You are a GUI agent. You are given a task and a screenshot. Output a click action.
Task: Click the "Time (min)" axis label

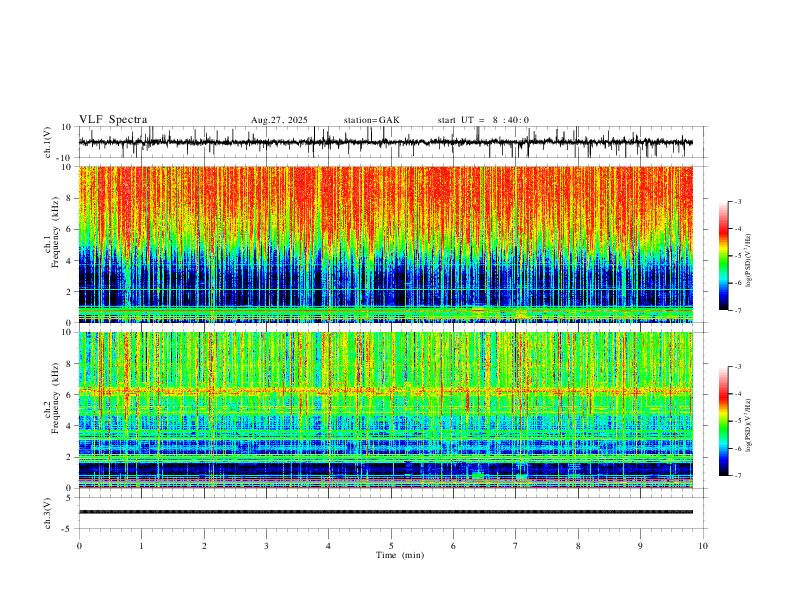pos(400,555)
